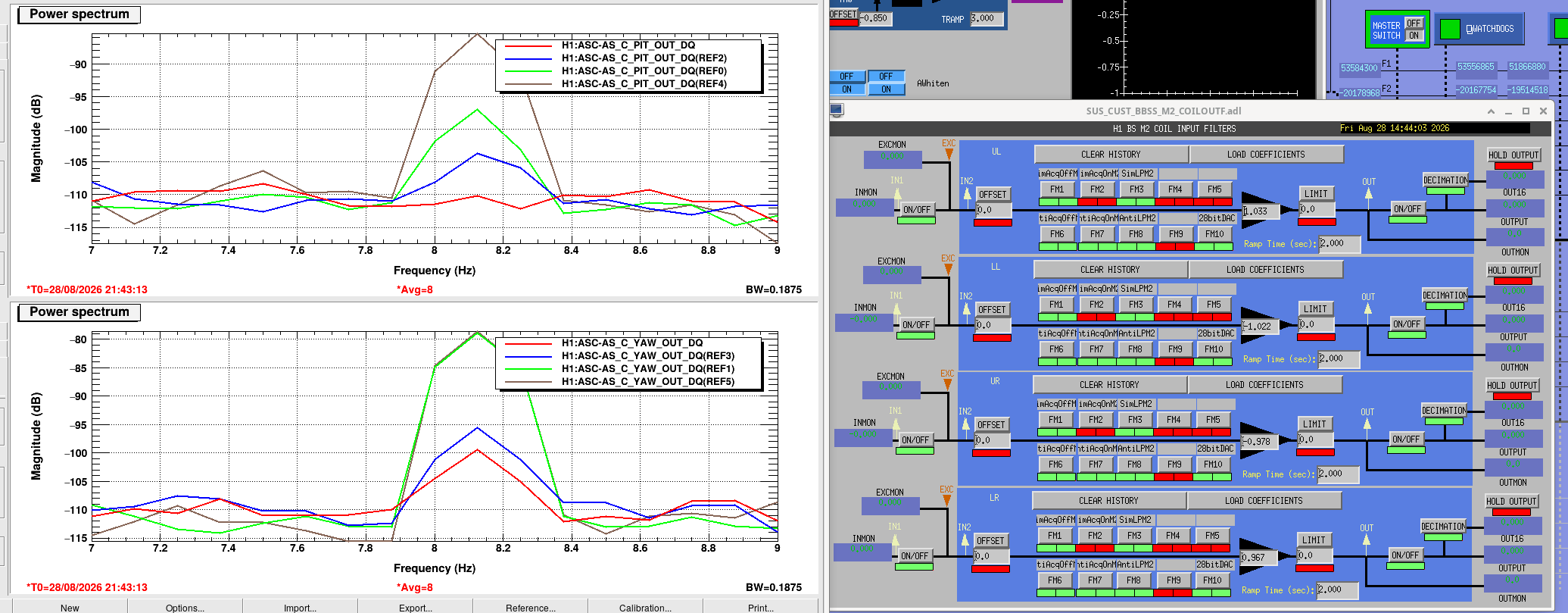Click the orange EXC arrow for UL coil
Viewport: 1568px width, 613px height.
pyautogui.click(x=949, y=154)
